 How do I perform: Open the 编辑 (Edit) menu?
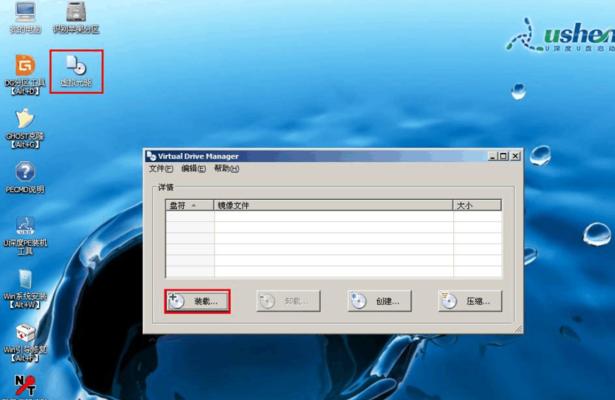[193, 168]
